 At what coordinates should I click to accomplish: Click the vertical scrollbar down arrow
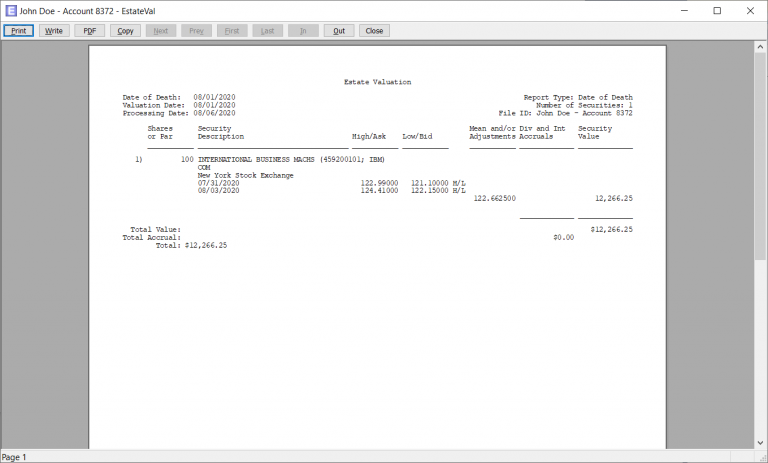point(760,443)
